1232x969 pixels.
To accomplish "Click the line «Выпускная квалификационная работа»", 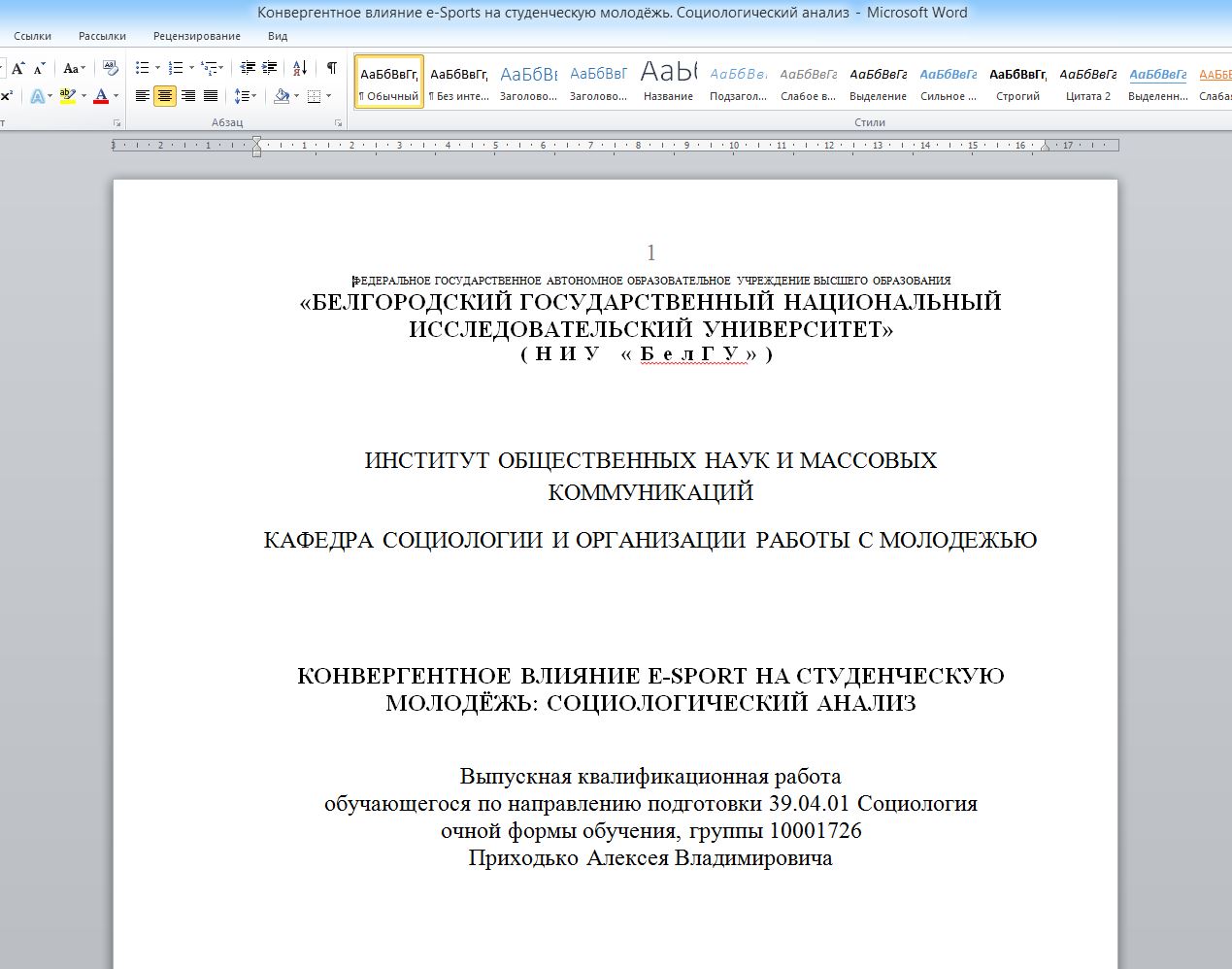I will 650,776.
